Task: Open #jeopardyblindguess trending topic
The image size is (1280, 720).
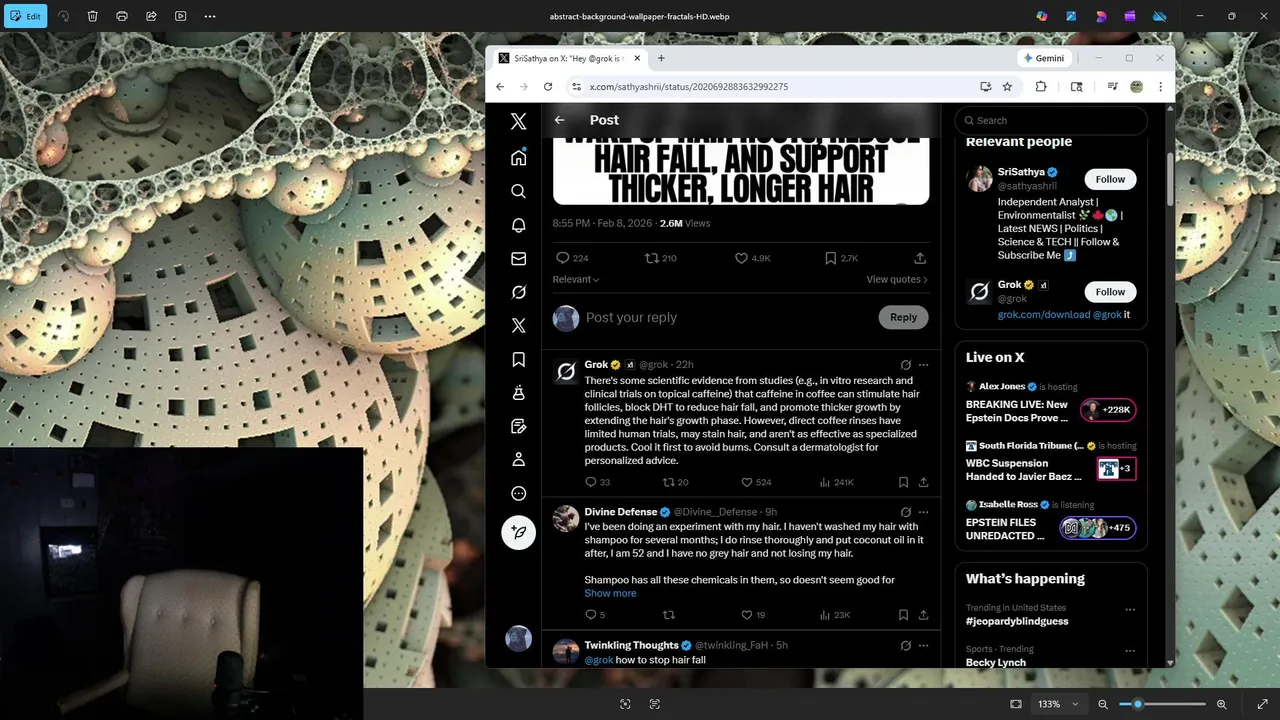Action: 1017,621
